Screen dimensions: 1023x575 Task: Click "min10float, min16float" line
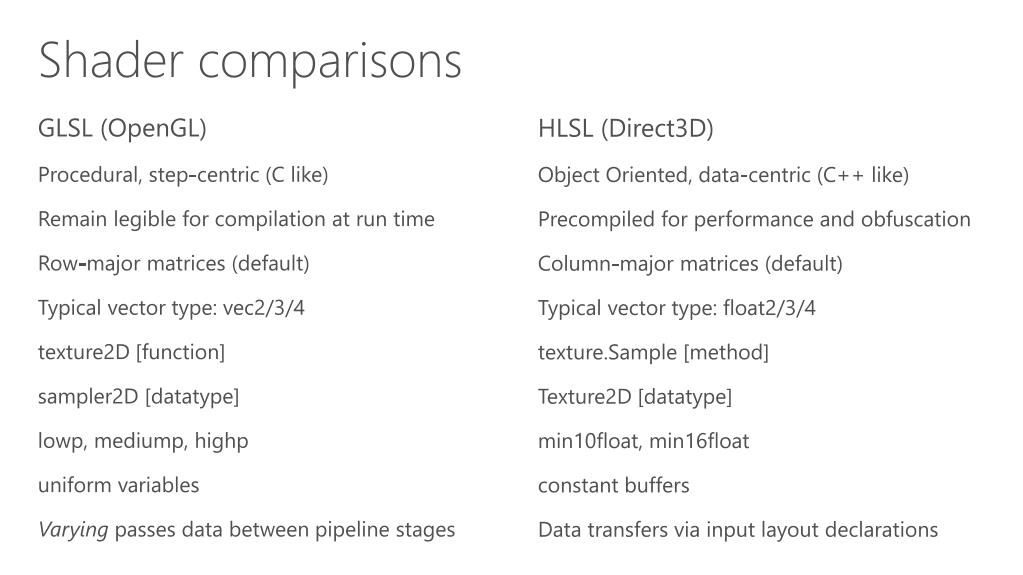pos(643,441)
